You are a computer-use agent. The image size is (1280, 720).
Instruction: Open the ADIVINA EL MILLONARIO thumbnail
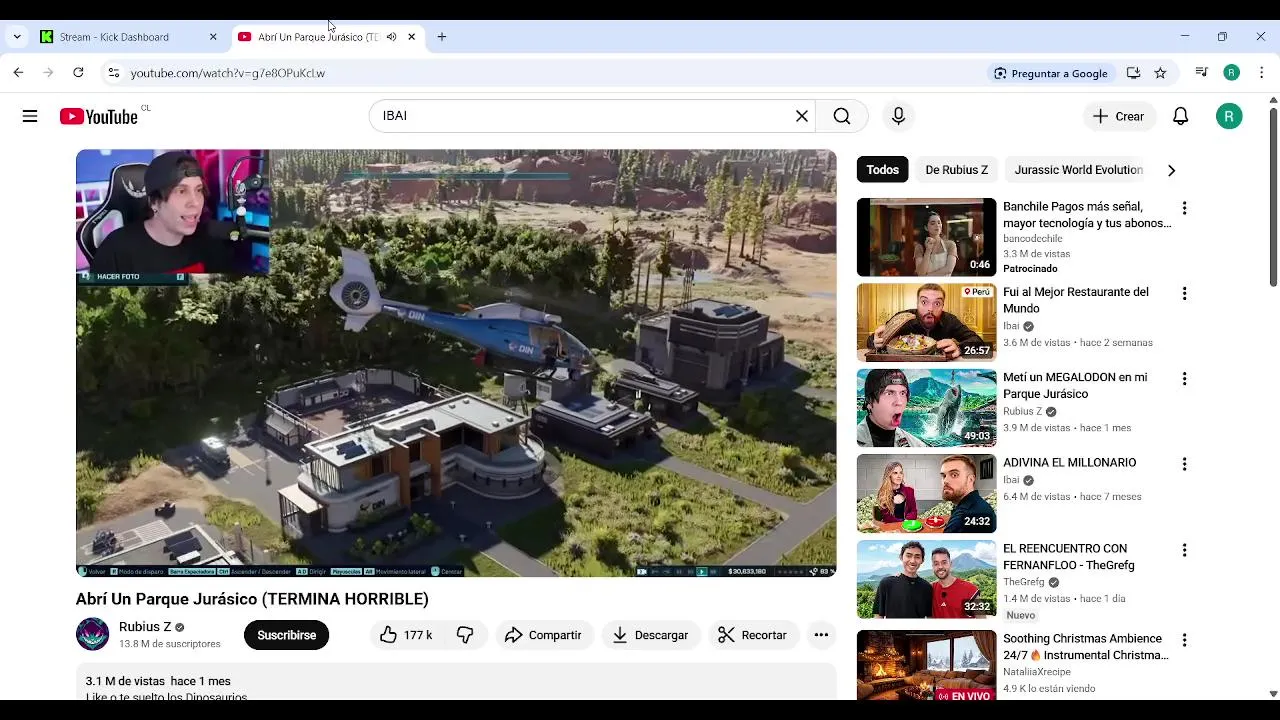(x=926, y=493)
